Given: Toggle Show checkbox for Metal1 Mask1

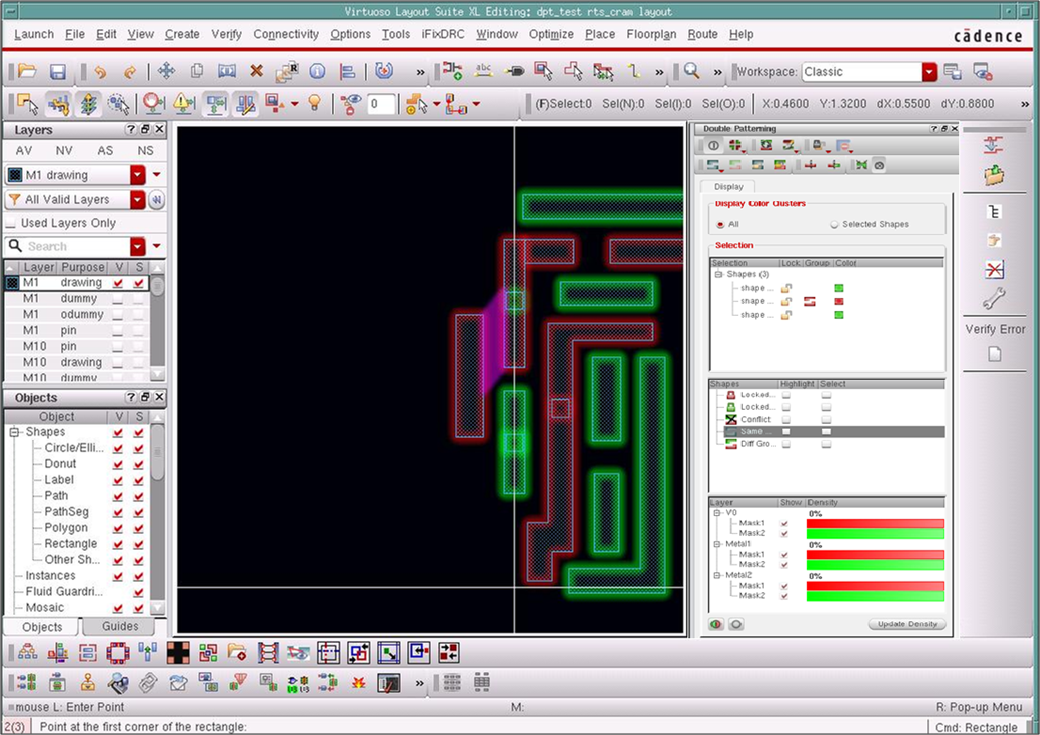Looking at the screenshot, I should 784,554.
